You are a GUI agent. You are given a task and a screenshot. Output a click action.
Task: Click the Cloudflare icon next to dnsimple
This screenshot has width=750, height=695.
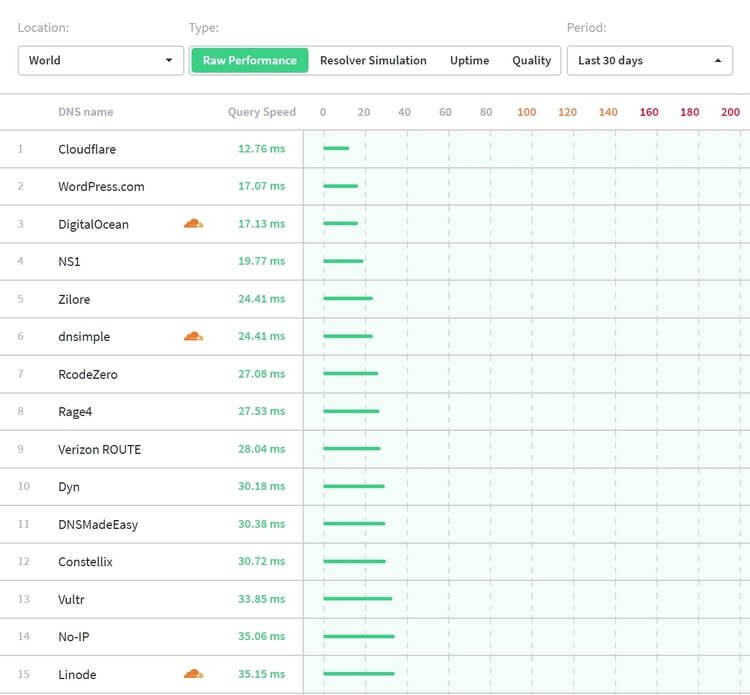pyautogui.click(x=193, y=336)
